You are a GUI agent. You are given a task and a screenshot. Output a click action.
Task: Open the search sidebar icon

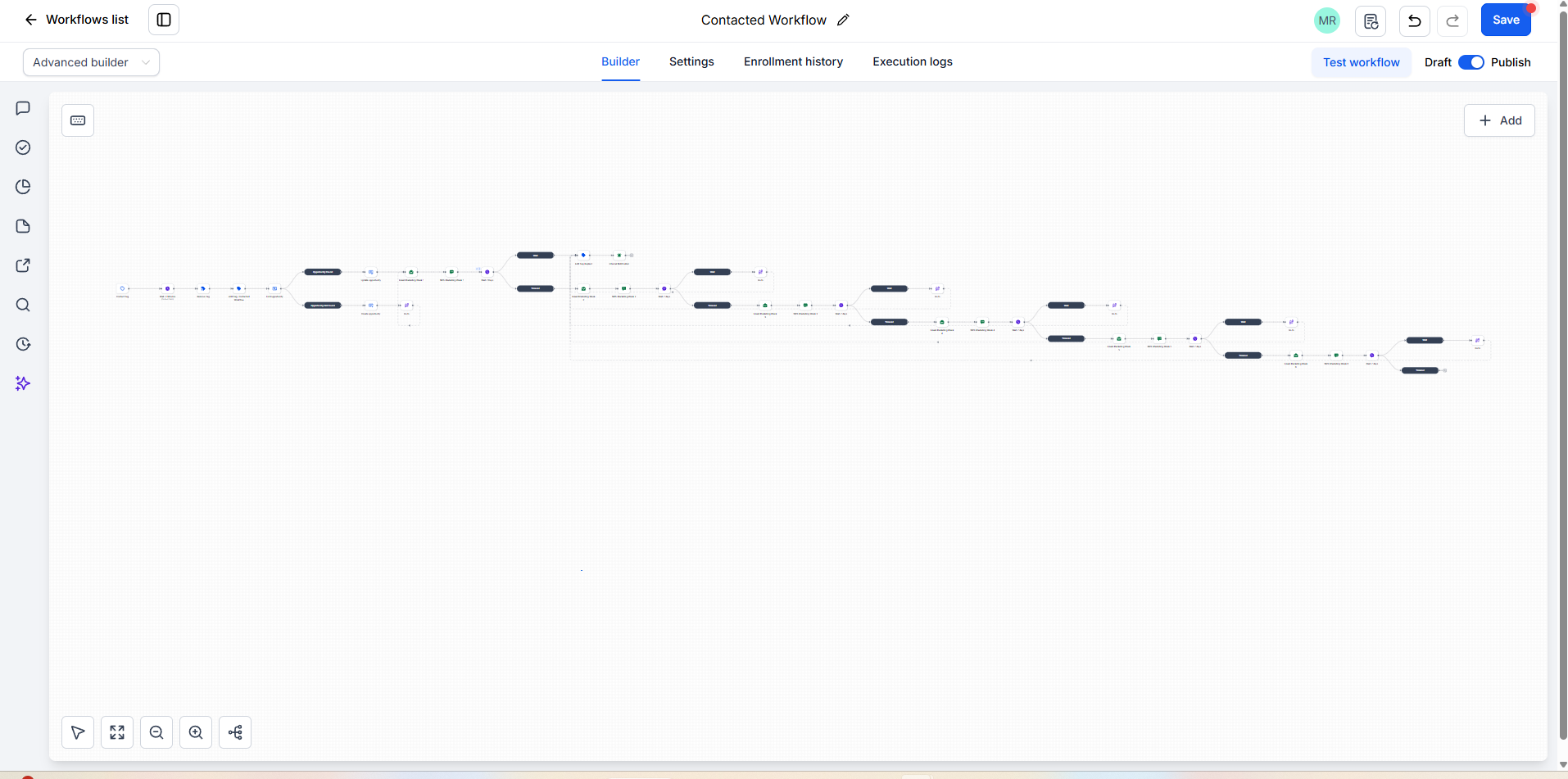point(23,305)
